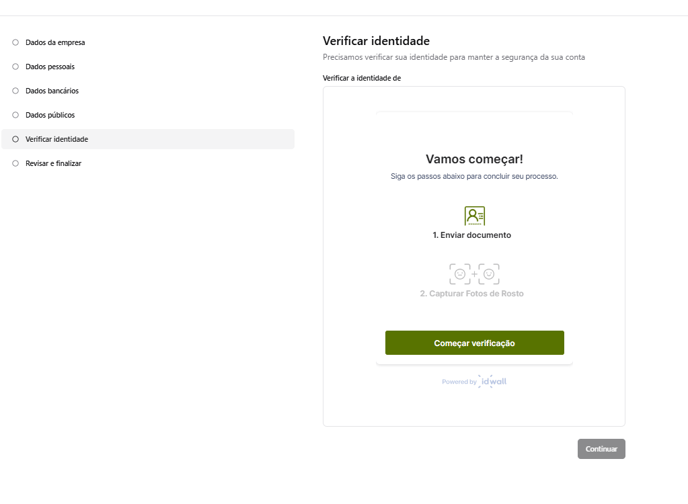Click the idwall logo
This screenshot has height=504, width=688.
click(x=493, y=381)
